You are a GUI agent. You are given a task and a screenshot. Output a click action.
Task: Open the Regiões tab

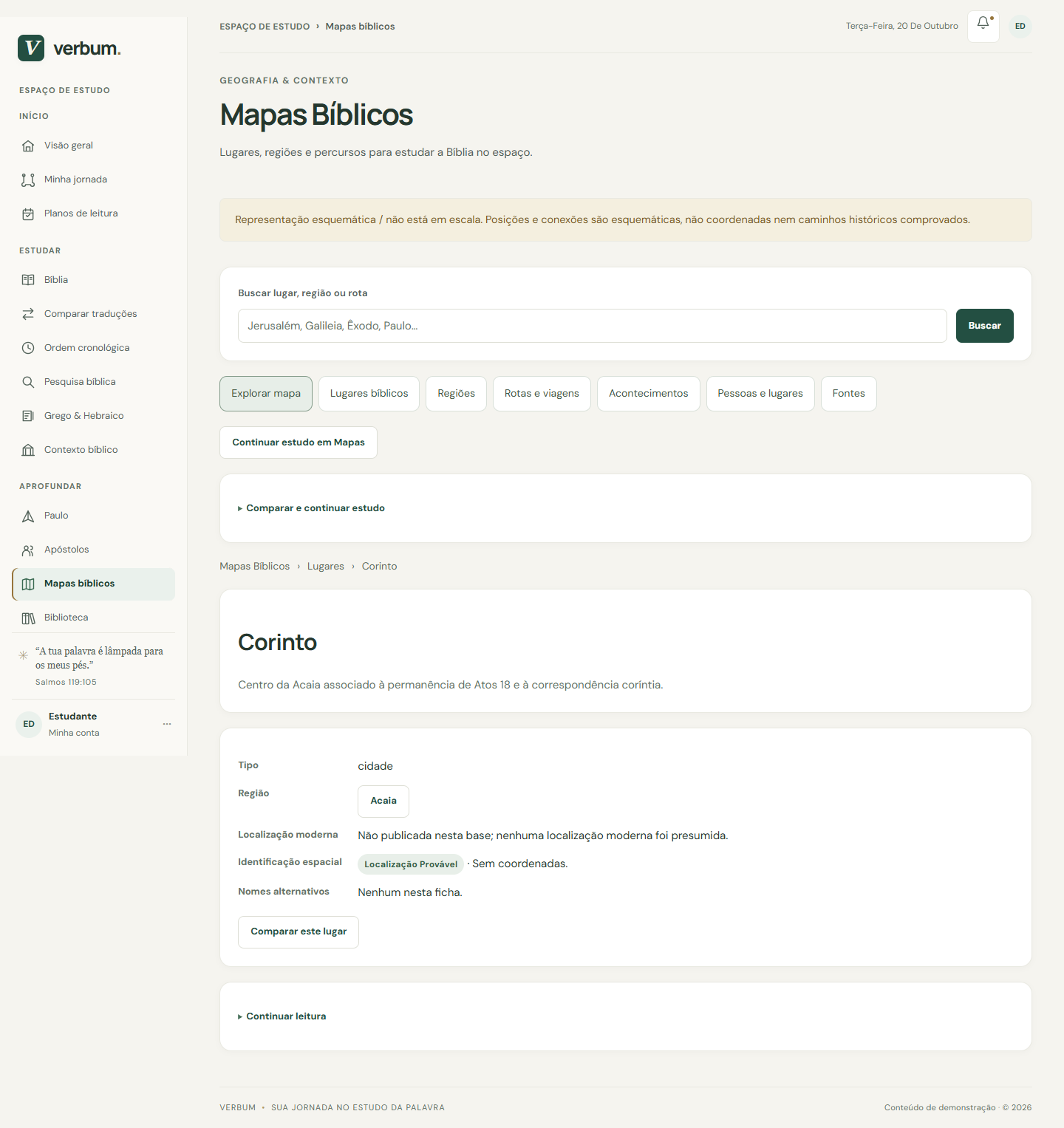point(456,394)
